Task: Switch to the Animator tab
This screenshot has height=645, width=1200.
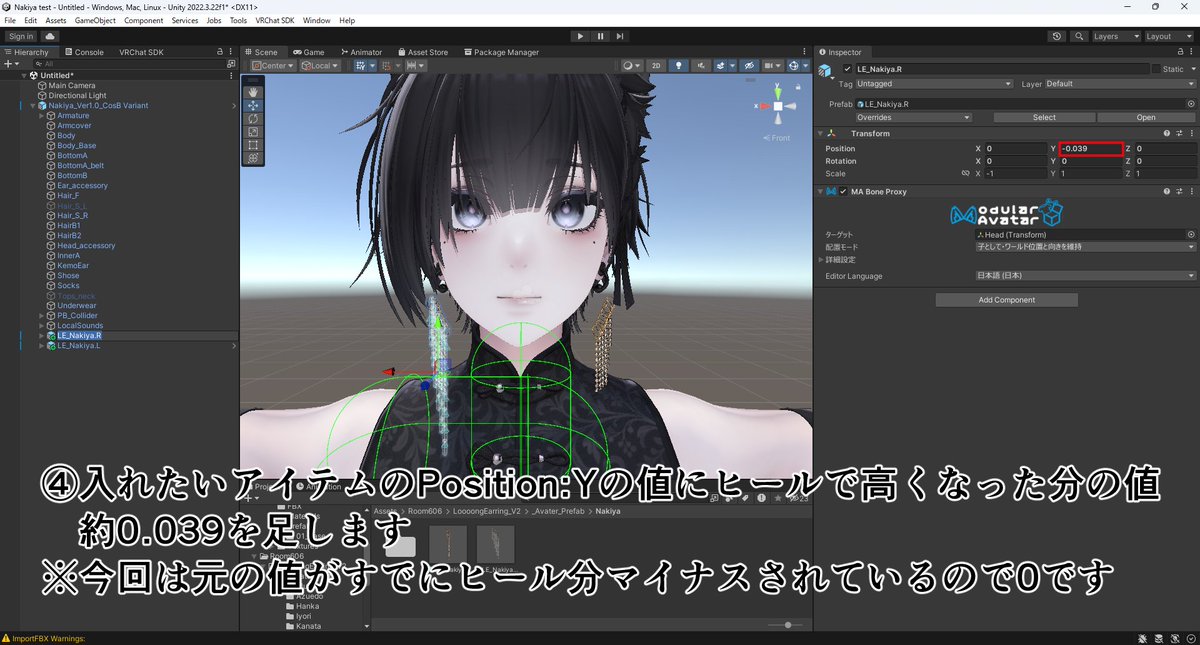Action: point(361,52)
